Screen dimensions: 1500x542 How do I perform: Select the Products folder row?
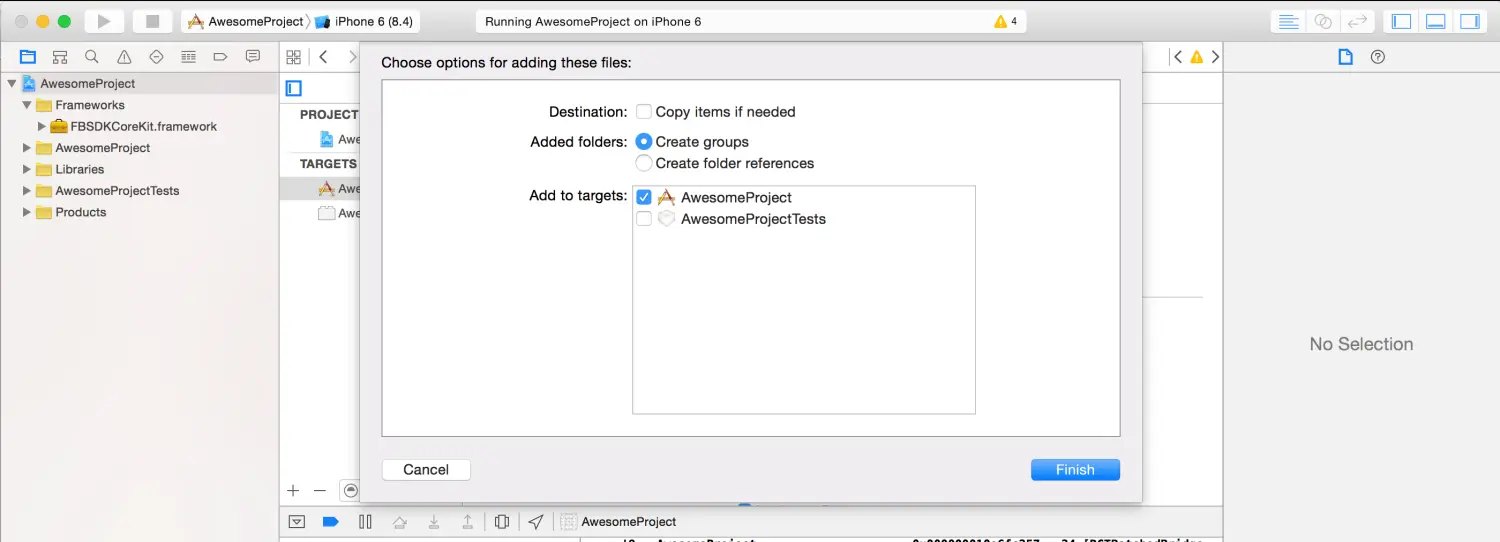point(140,212)
